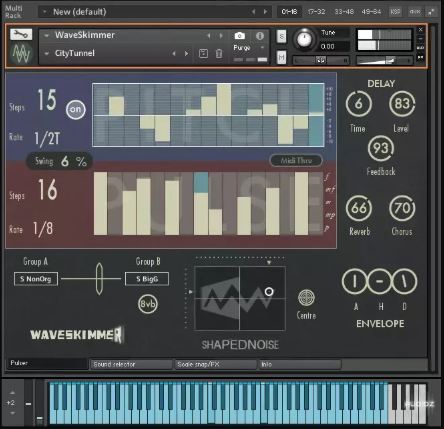The width and height of the screenshot is (444, 429).
Task: Switch to the Sound selector tab
Action: pyautogui.click(x=131, y=364)
